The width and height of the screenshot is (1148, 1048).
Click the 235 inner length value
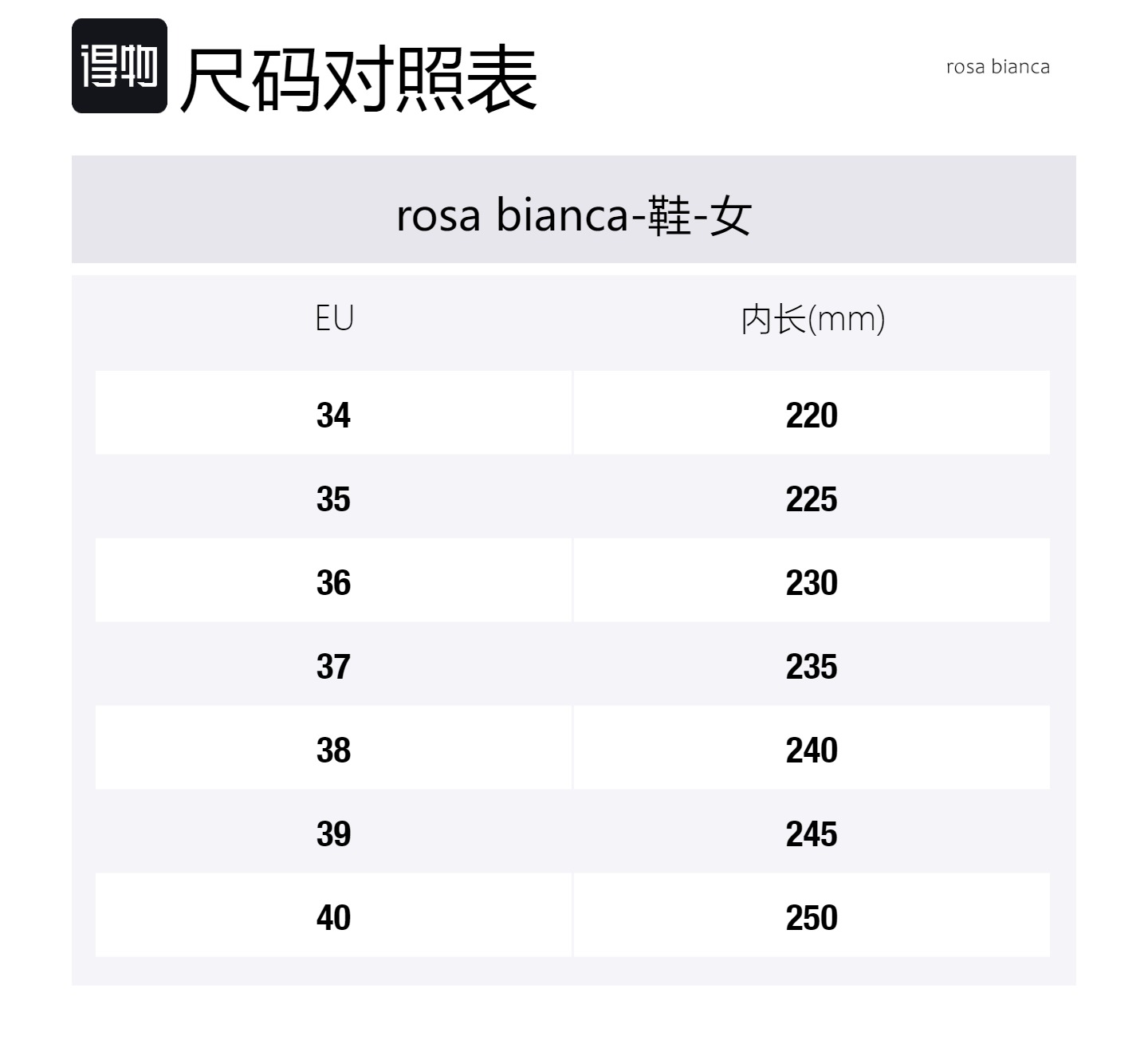point(812,667)
